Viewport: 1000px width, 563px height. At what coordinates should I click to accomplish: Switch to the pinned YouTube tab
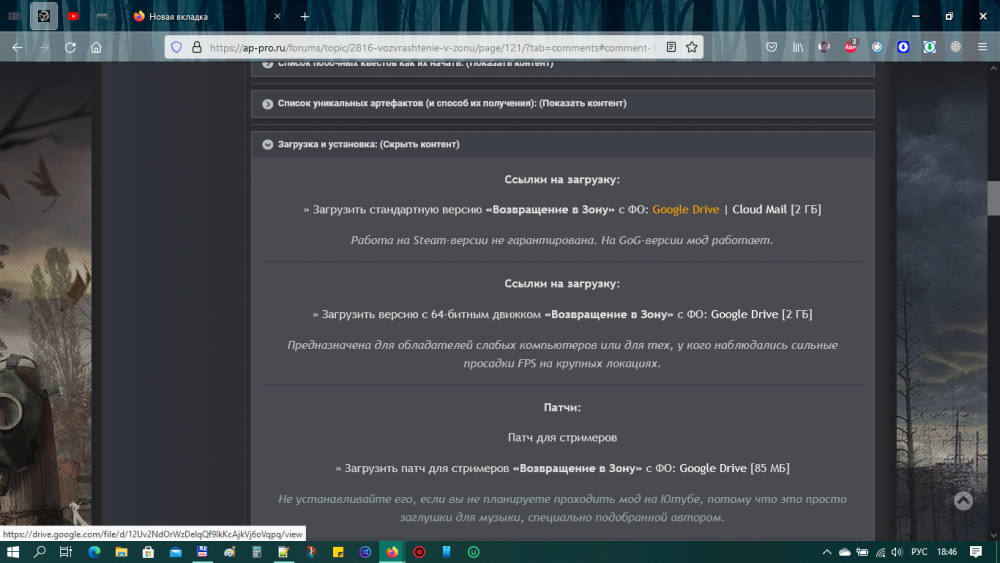(x=73, y=17)
